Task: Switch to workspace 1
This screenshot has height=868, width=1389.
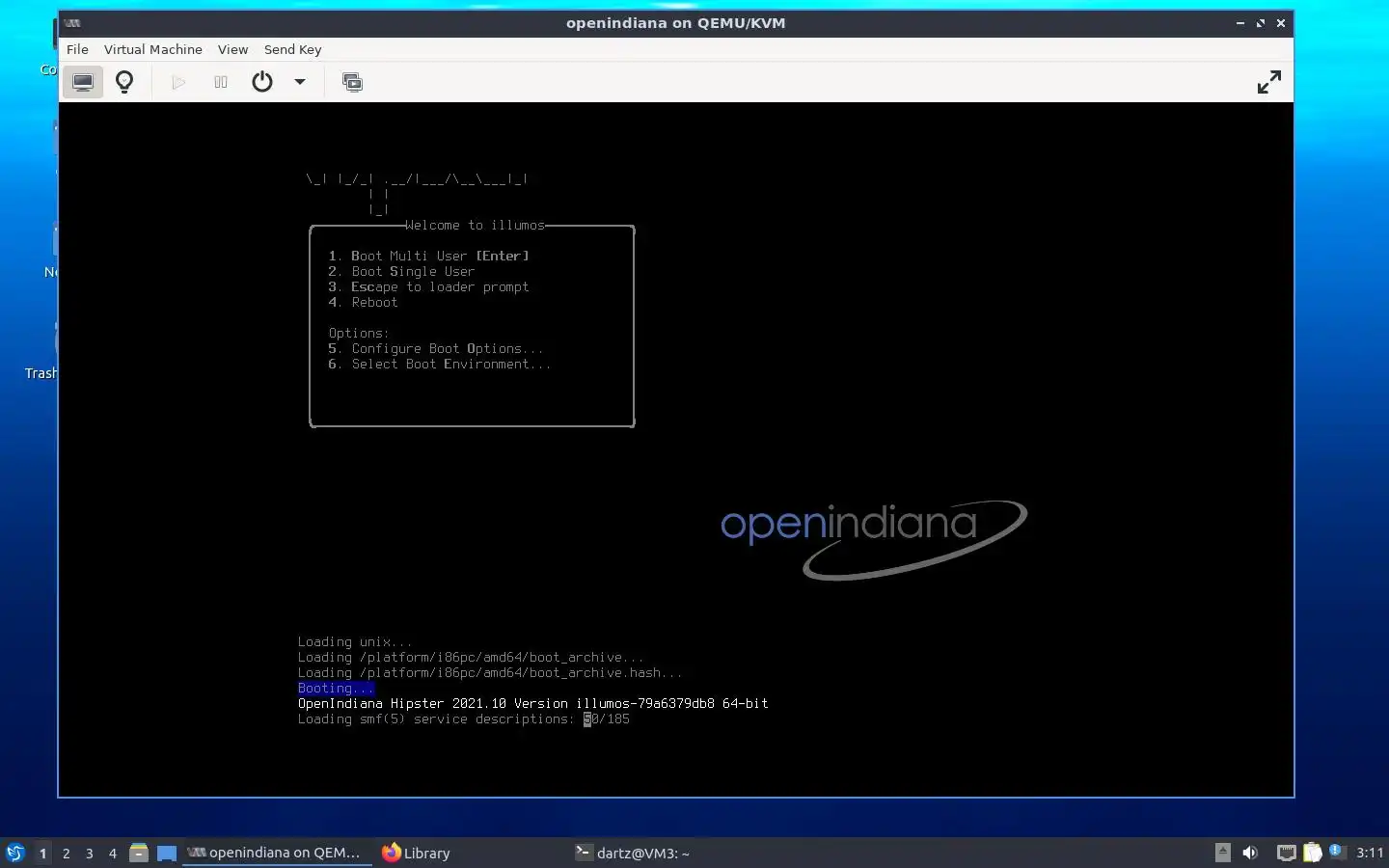Action: 42,853
